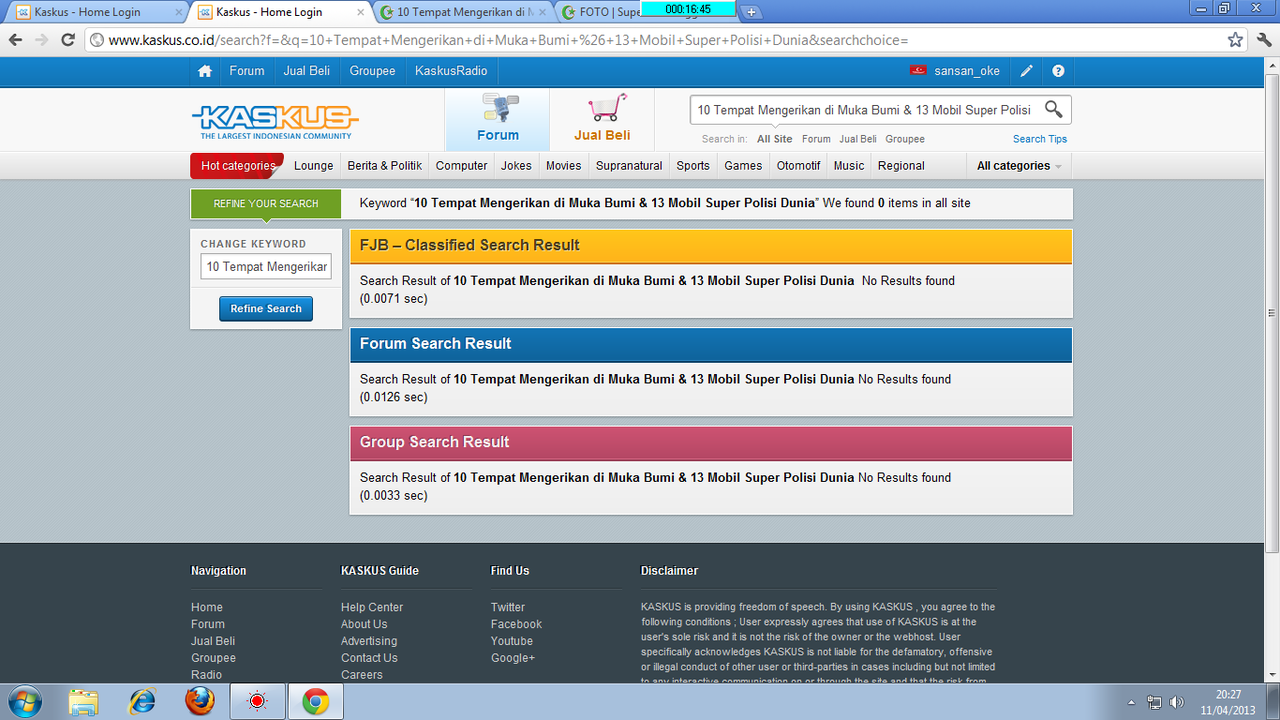Click the green Refine Your Search header
Viewport: 1280px width, 720px height.
[266, 204]
